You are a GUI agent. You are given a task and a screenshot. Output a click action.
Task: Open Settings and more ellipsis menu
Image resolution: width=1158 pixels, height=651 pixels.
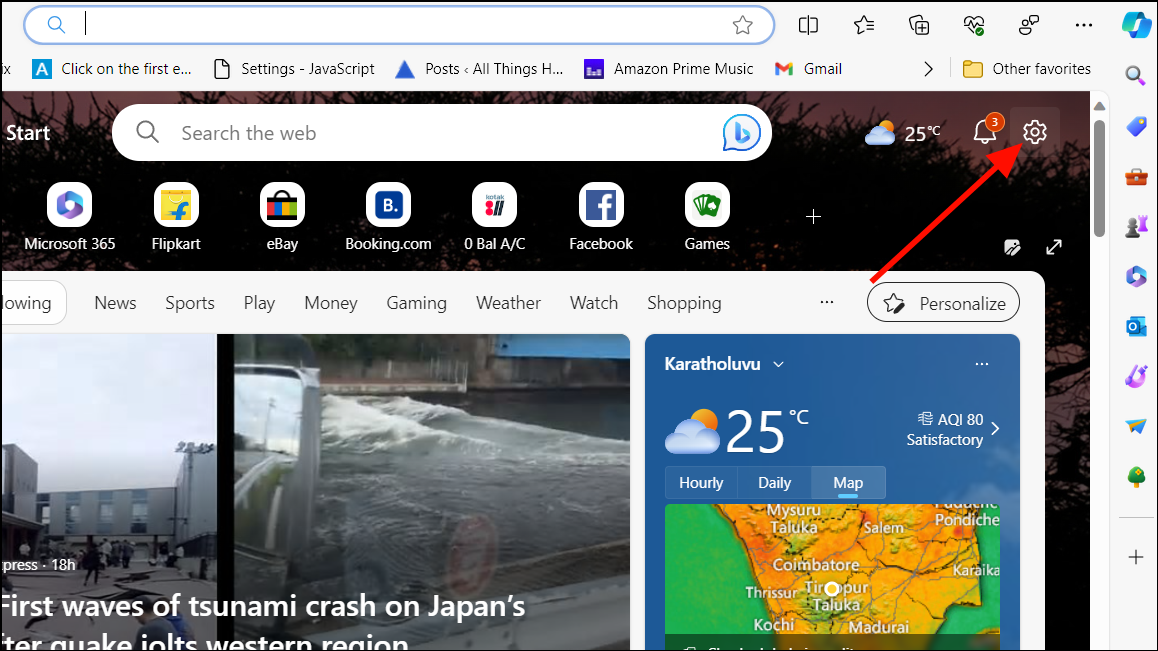click(1083, 25)
